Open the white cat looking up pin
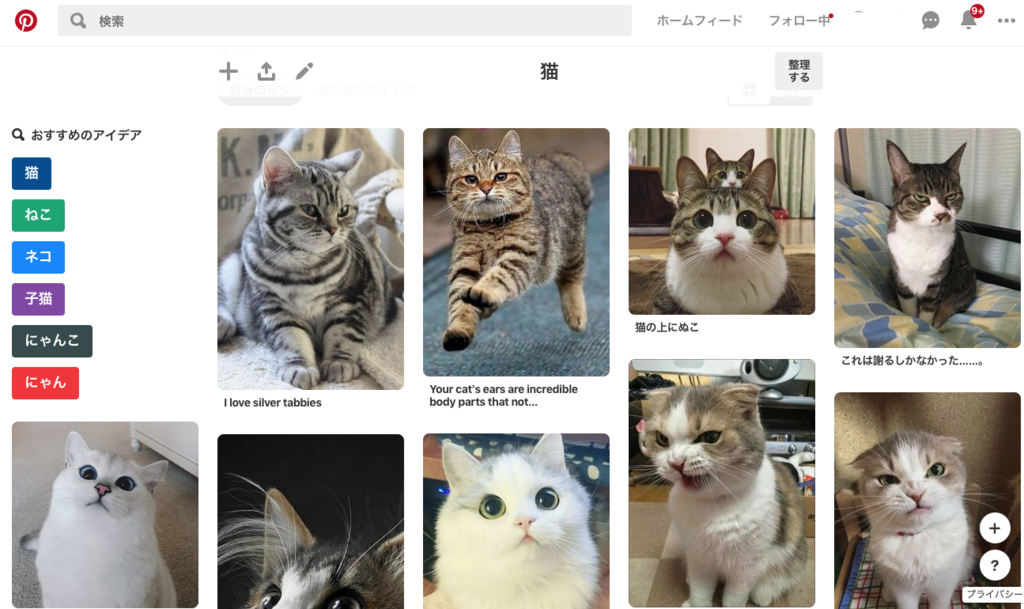This screenshot has height=609, width=1024. point(104,514)
